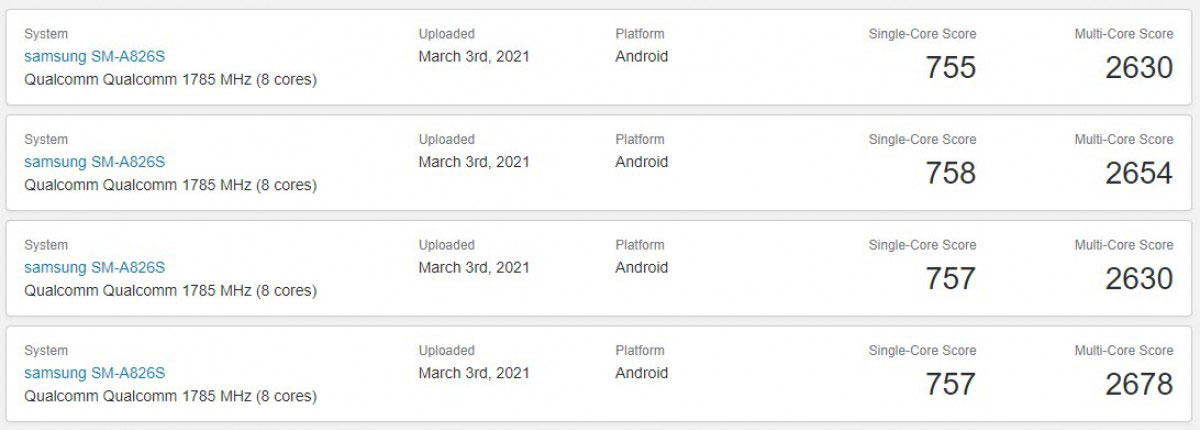The width and height of the screenshot is (1200, 430).
Task: Click Multi-Core Score label above 2654
Action: pos(1124,140)
